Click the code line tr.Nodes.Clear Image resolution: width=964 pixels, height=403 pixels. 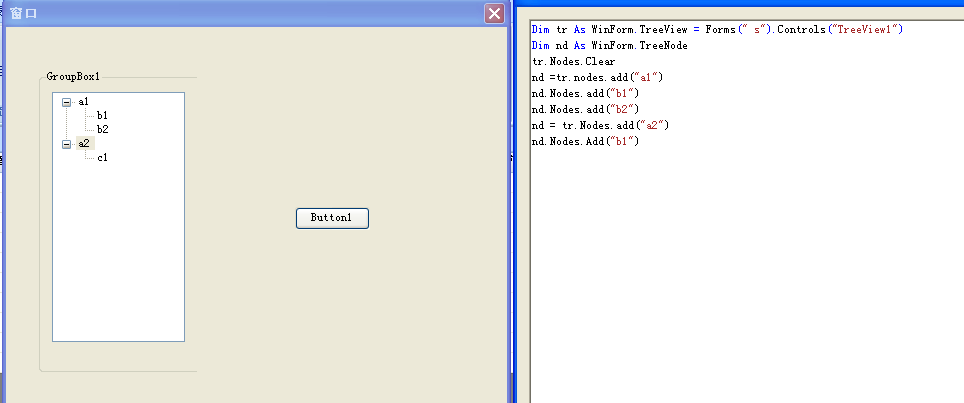(x=574, y=61)
